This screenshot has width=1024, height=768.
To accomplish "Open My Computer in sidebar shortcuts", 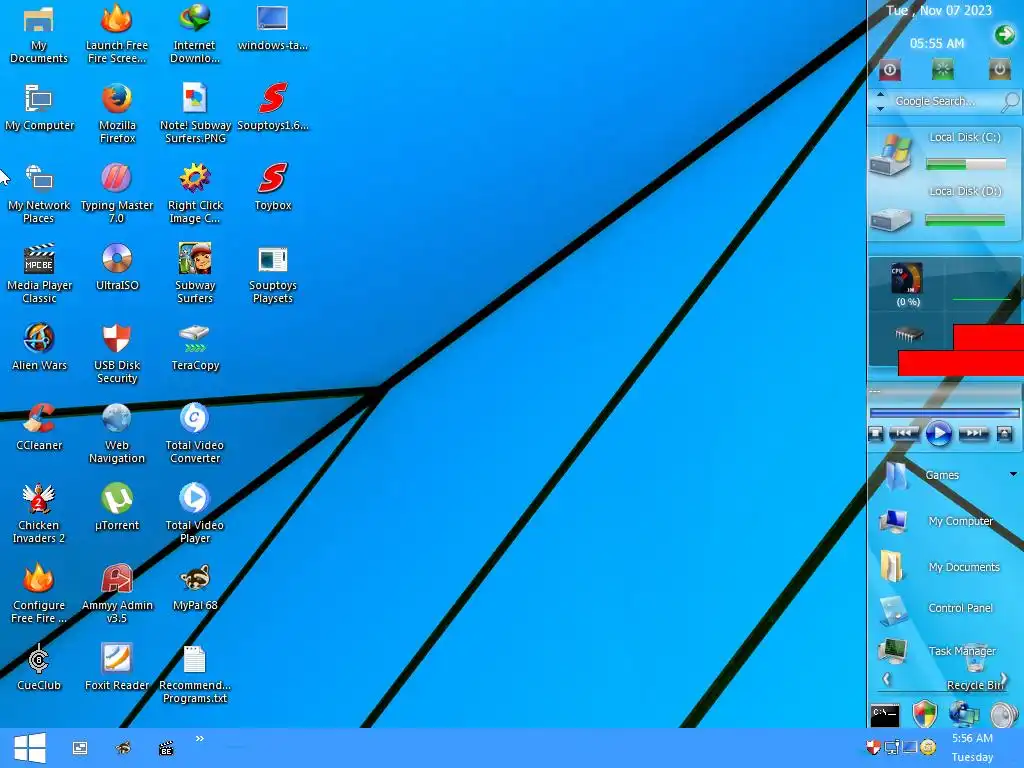I will (938, 521).
